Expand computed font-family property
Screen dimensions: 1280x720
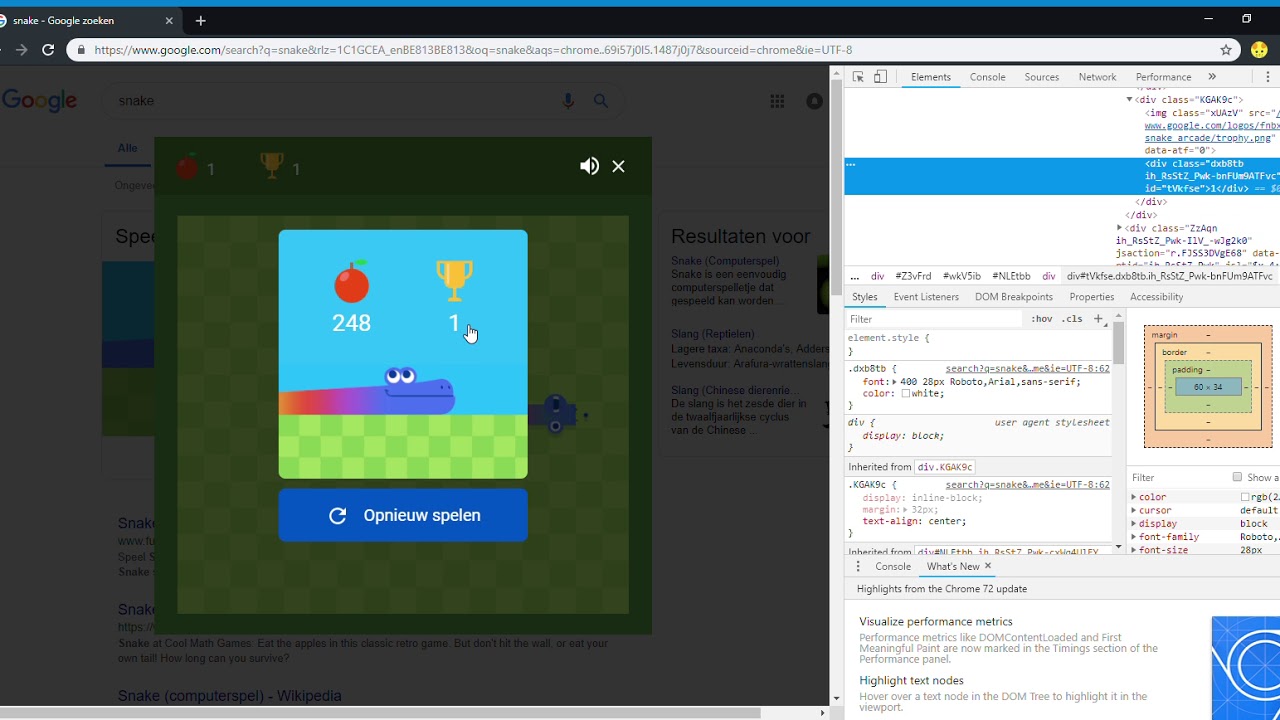click(x=1134, y=537)
